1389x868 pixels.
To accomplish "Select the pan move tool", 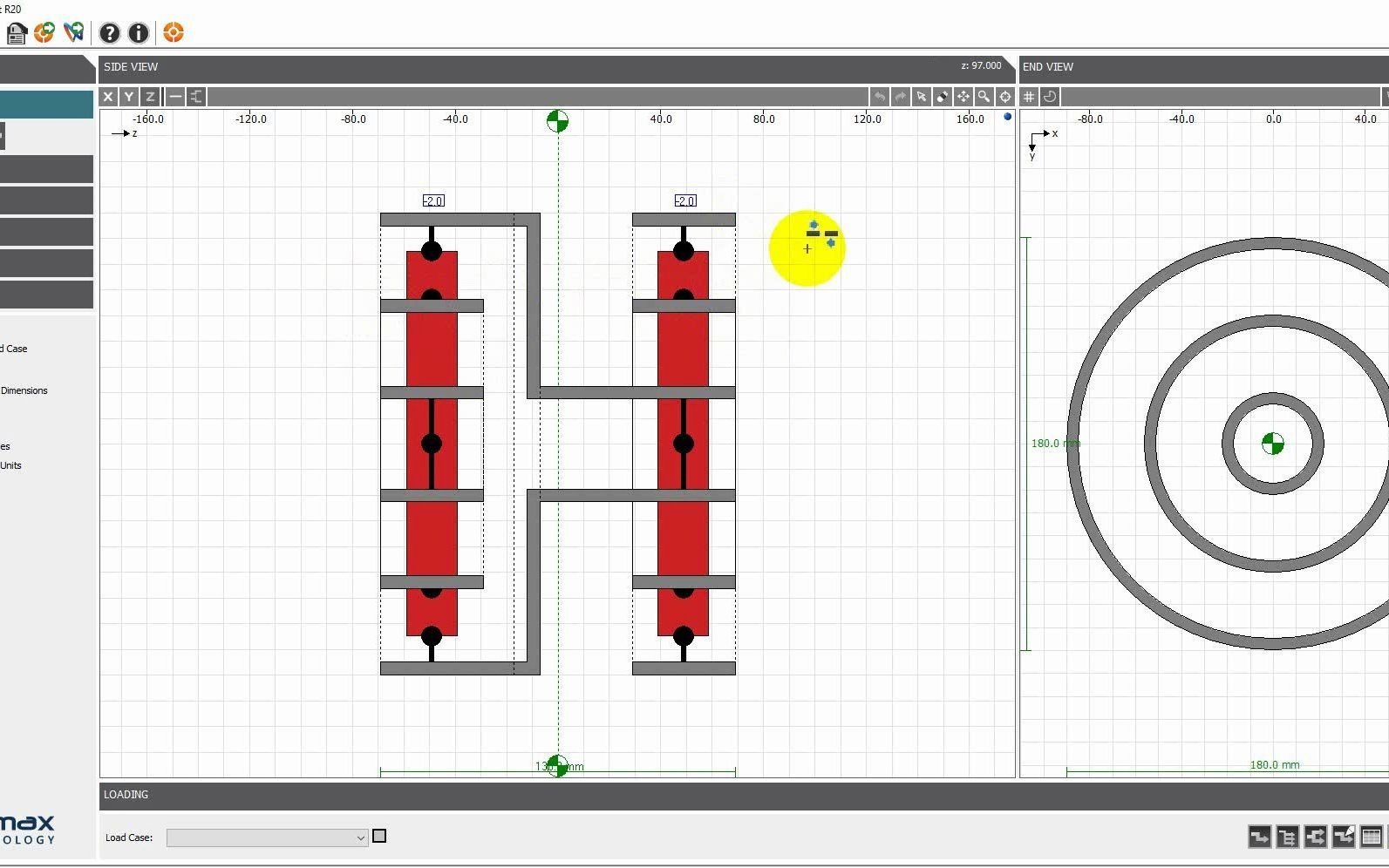I will pos(963,97).
